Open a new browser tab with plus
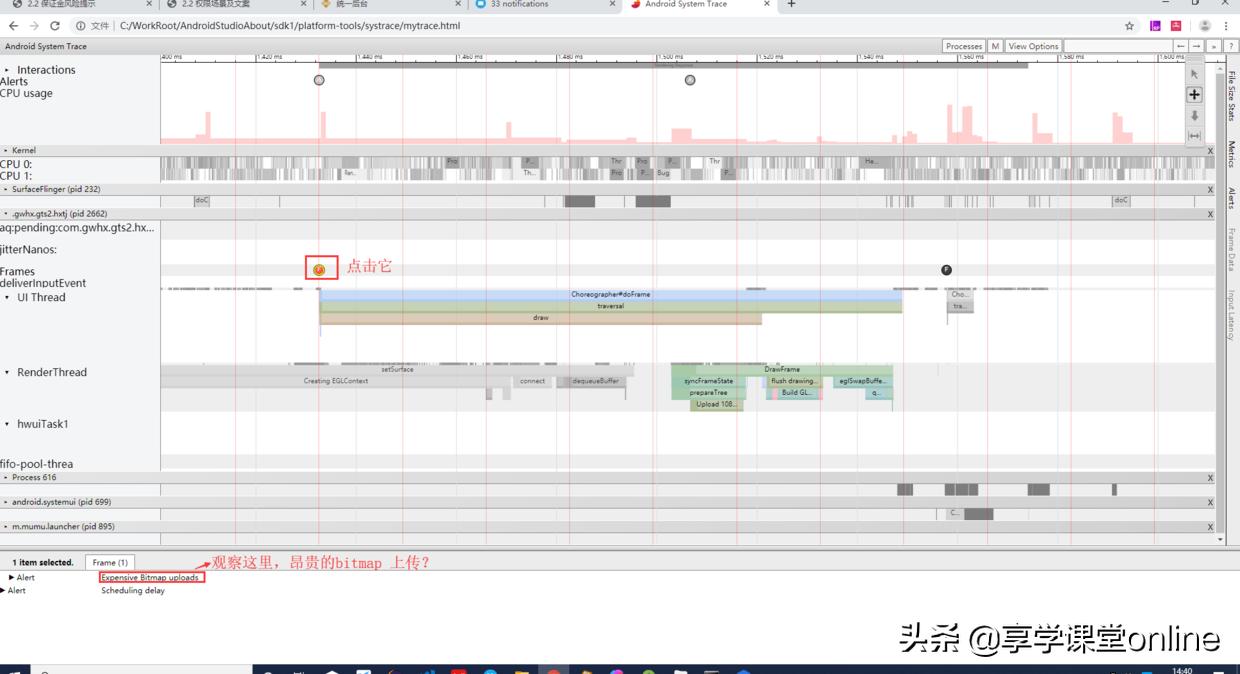This screenshot has height=674, width=1240. click(x=791, y=5)
